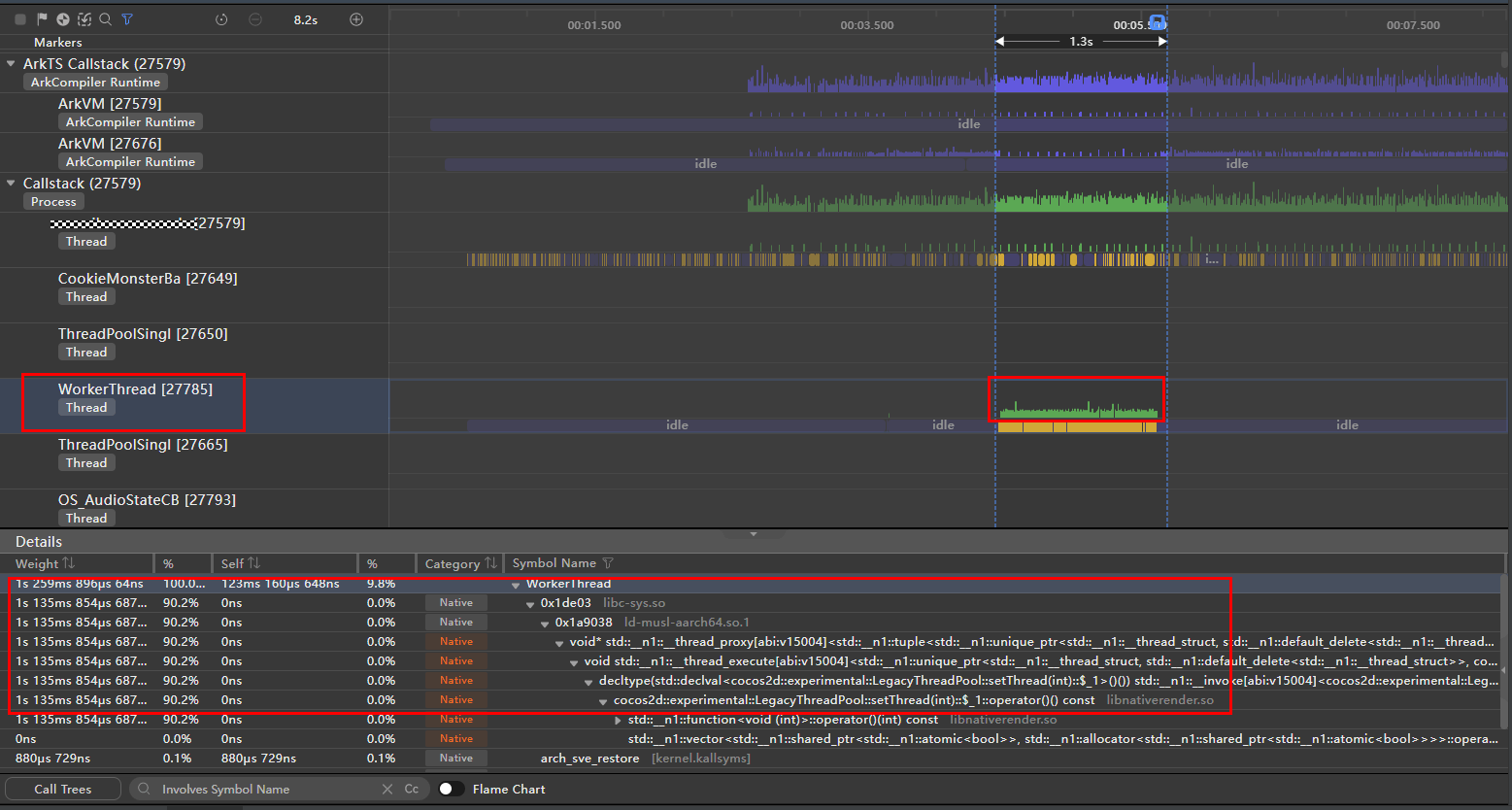Toggle the Flame Chart switch
This screenshot has height=810, width=1512.
click(x=451, y=789)
